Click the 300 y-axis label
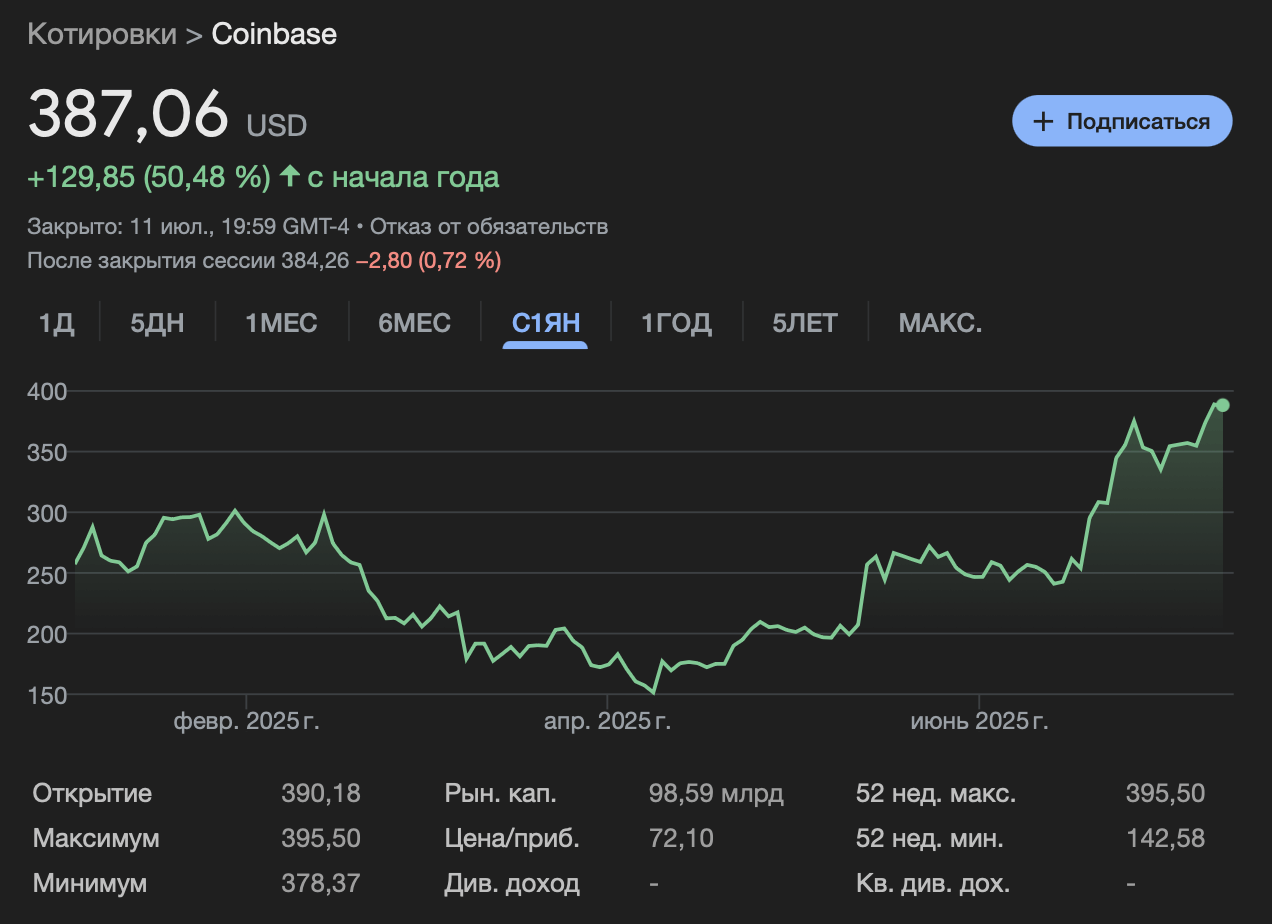 click(x=46, y=514)
